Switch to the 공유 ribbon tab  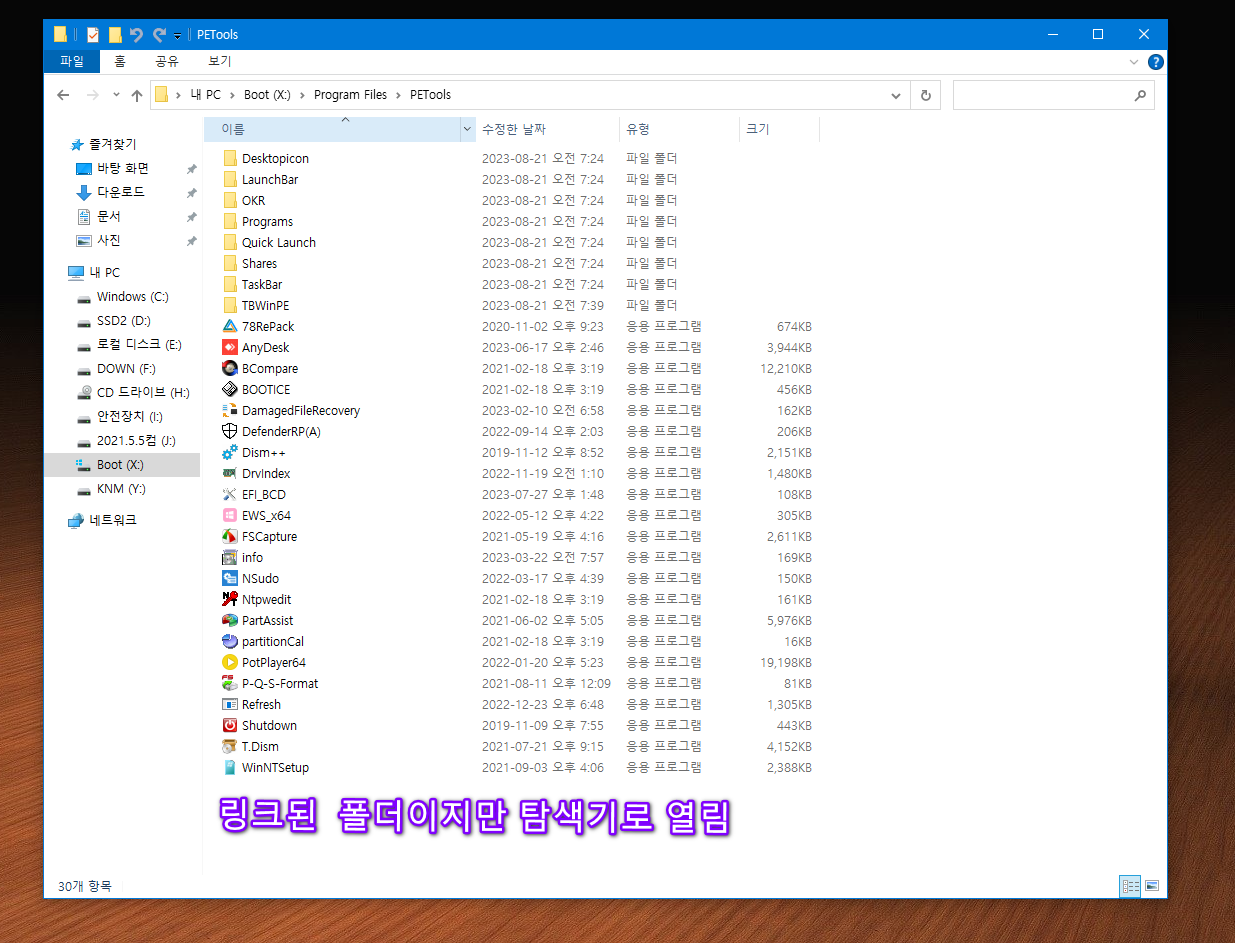[x=166, y=62]
